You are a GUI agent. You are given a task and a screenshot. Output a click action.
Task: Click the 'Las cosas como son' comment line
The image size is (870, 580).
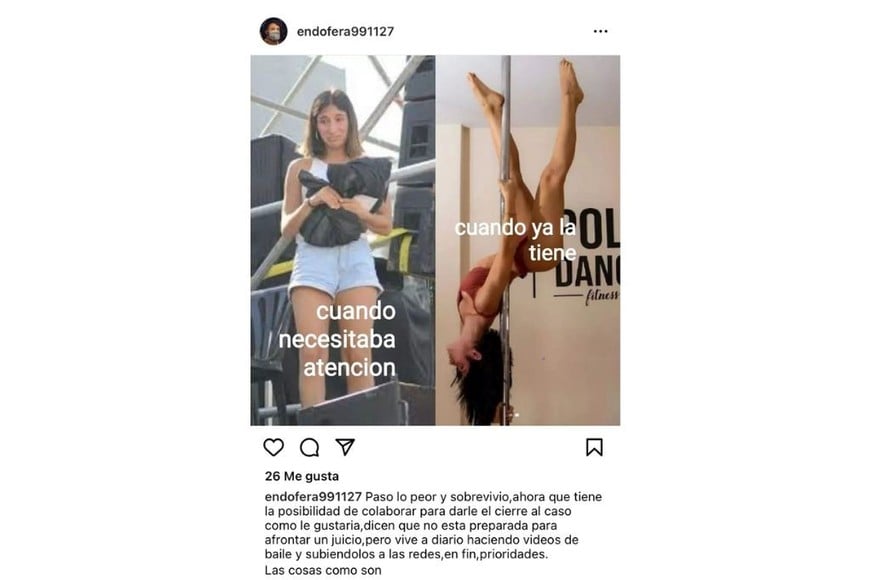pyautogui.click(x=323, y=570)
